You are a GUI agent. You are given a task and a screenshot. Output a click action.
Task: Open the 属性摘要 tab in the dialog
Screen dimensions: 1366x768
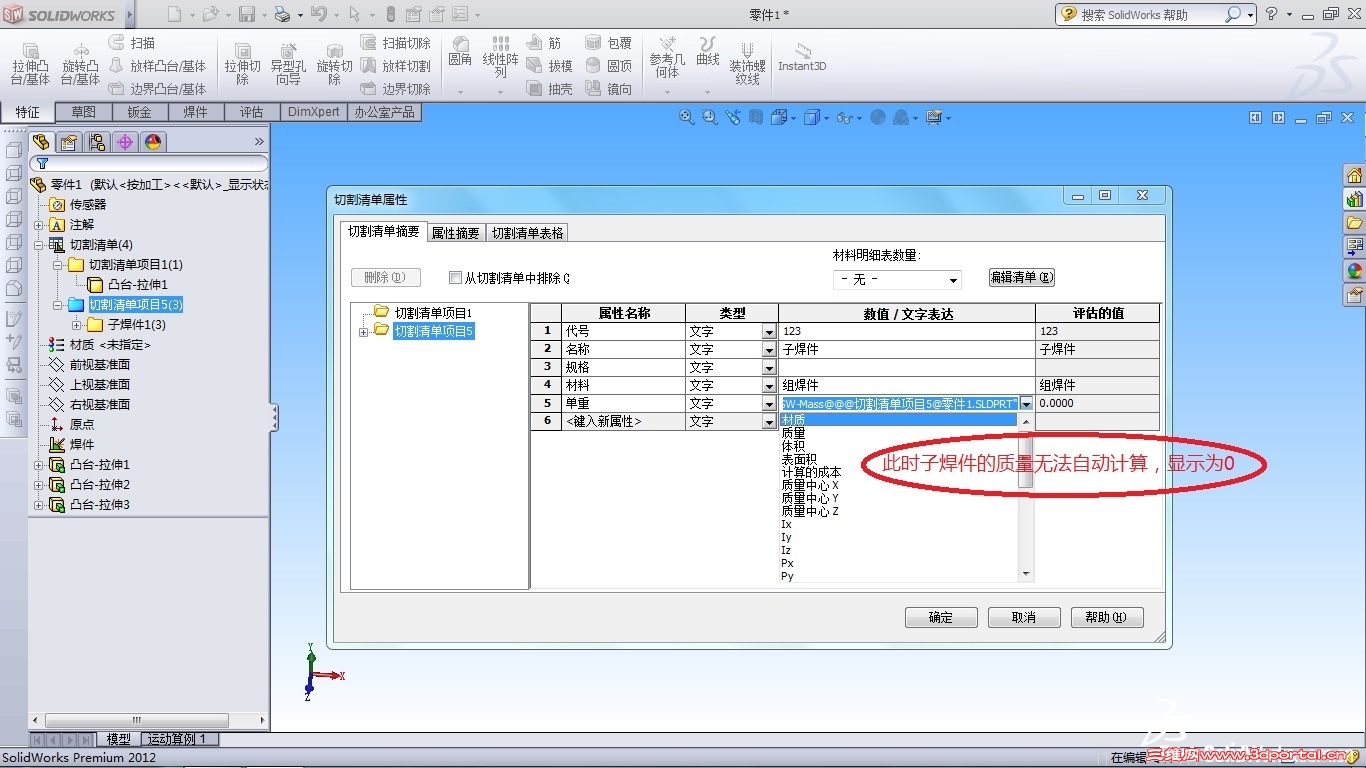tap(455, 233)
